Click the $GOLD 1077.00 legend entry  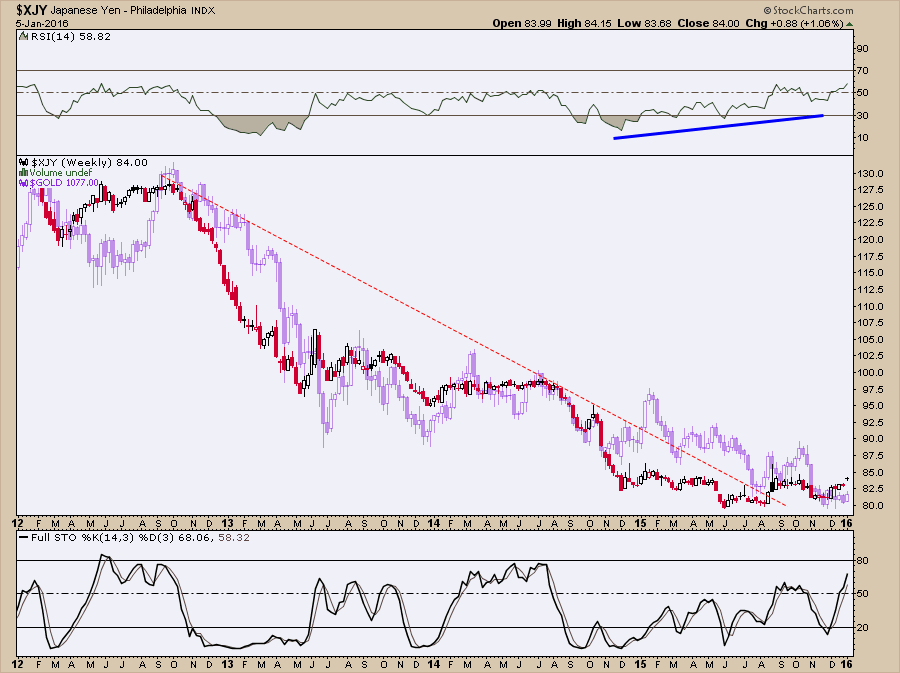(x=64, y=182)
